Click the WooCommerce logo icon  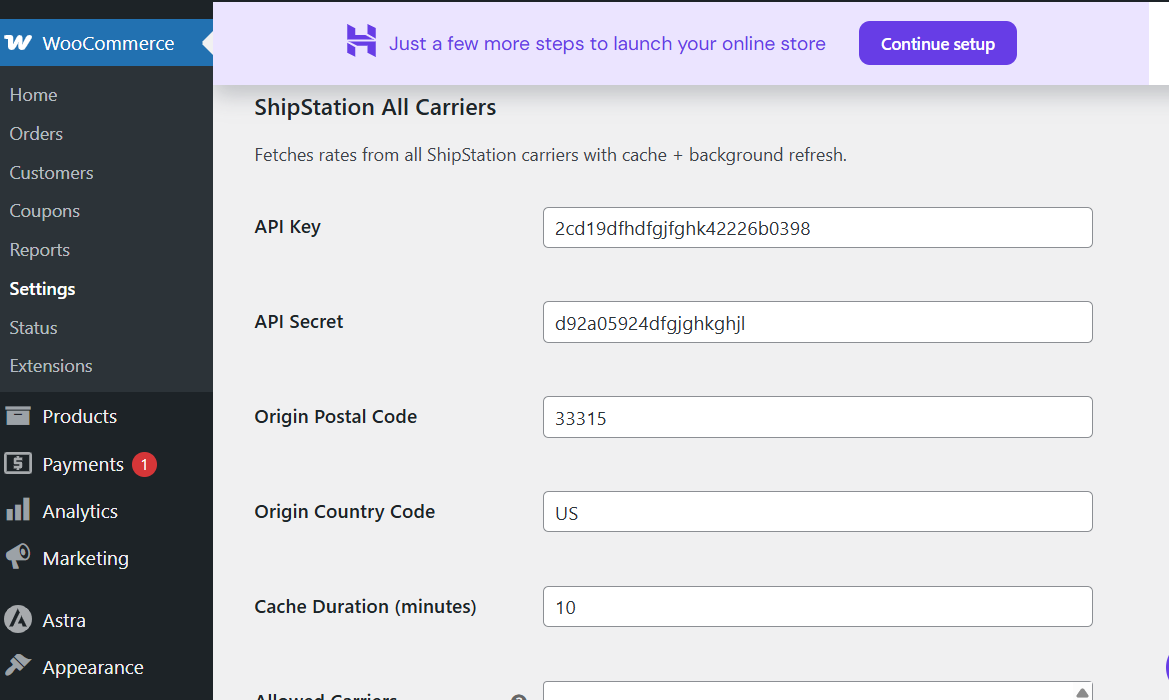[18, 43]
